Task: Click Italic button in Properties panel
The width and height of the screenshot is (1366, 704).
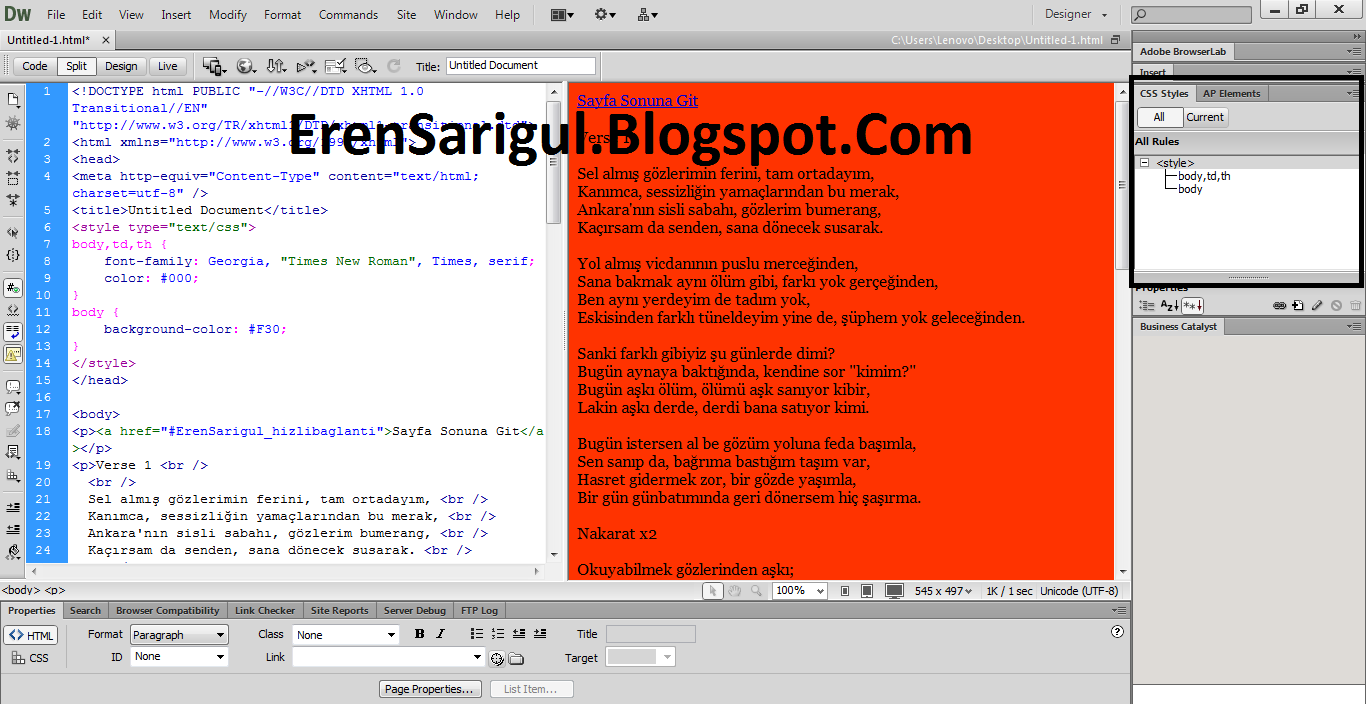Action: click(x=440, y=633)
